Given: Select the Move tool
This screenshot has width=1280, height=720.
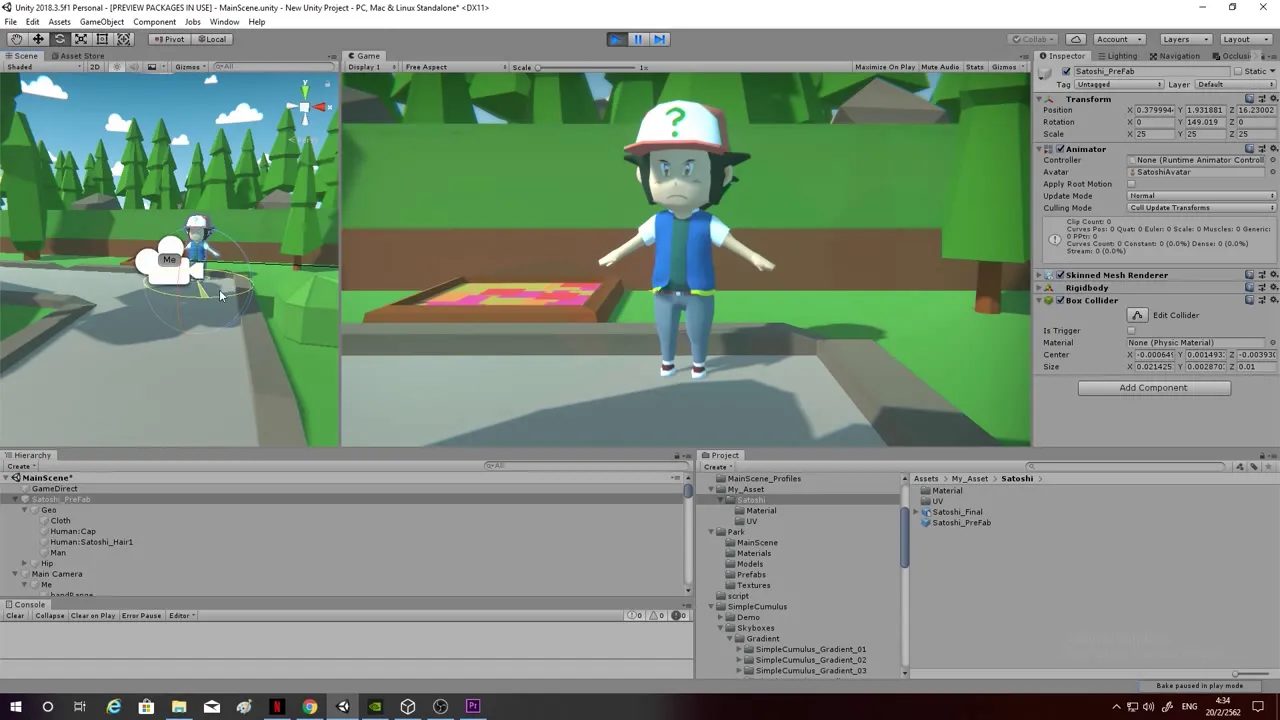Looking at the screenshot, I should click(x=38, y=39).
